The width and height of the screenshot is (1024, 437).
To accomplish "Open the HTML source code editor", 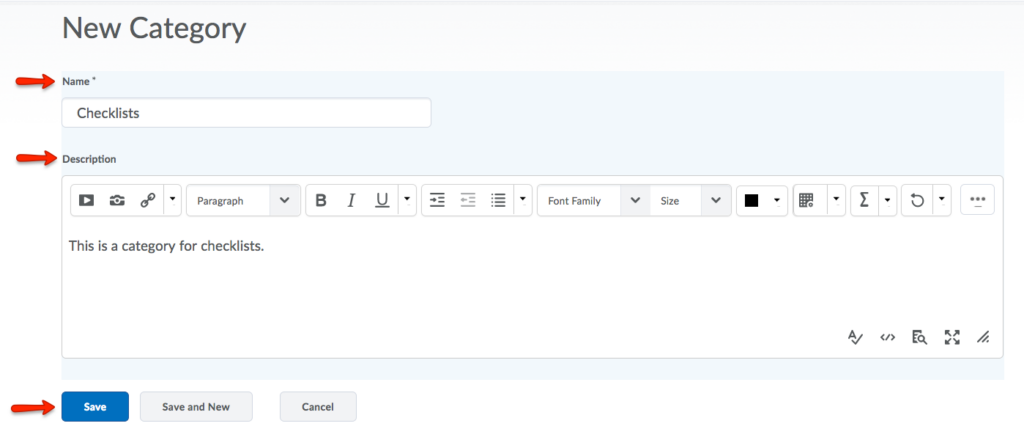I will [887, 337].
